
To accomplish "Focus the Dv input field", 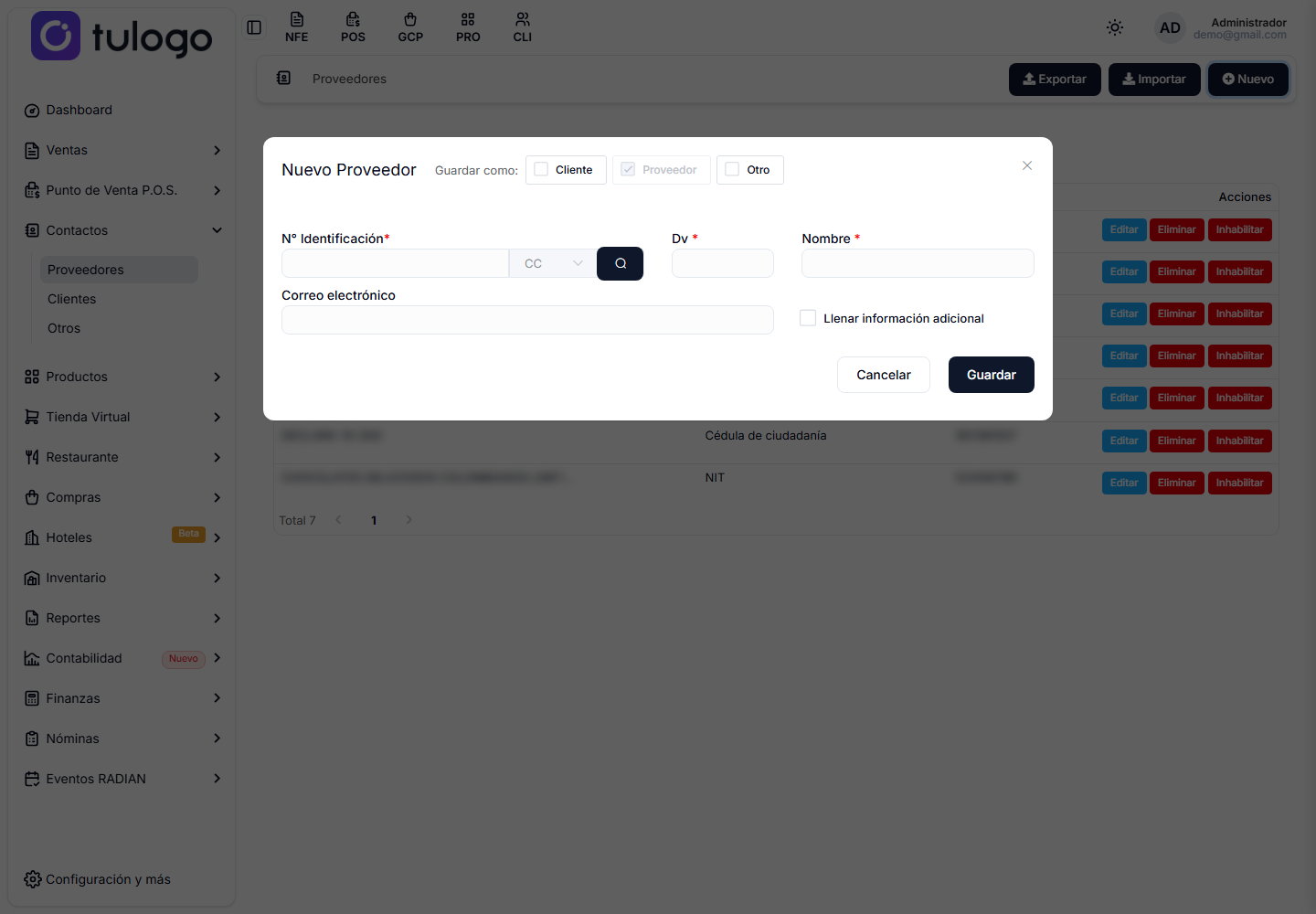I will 723,263.
